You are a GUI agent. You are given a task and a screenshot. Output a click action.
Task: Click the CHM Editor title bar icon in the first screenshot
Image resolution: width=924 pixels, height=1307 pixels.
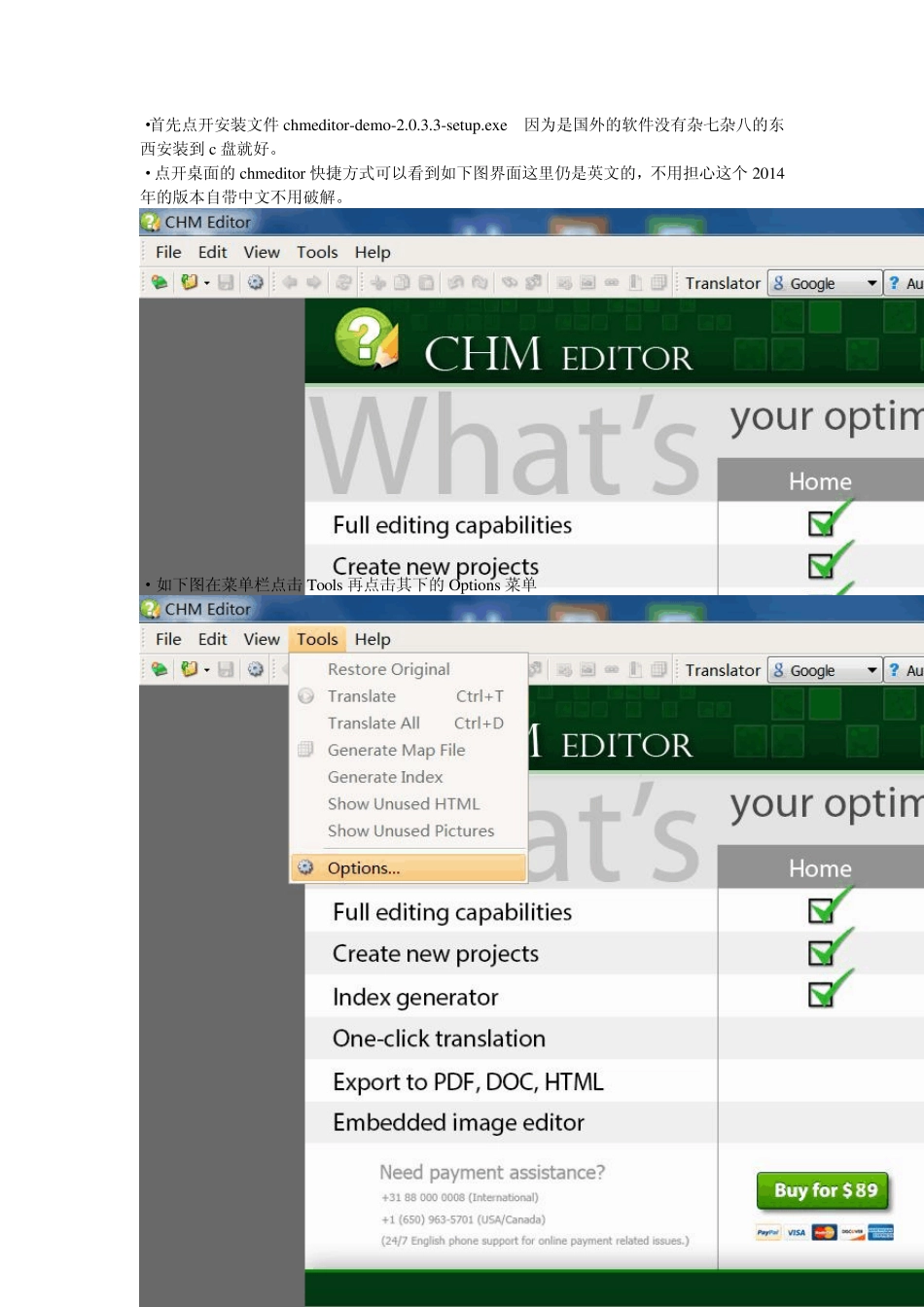pos(151,222)
